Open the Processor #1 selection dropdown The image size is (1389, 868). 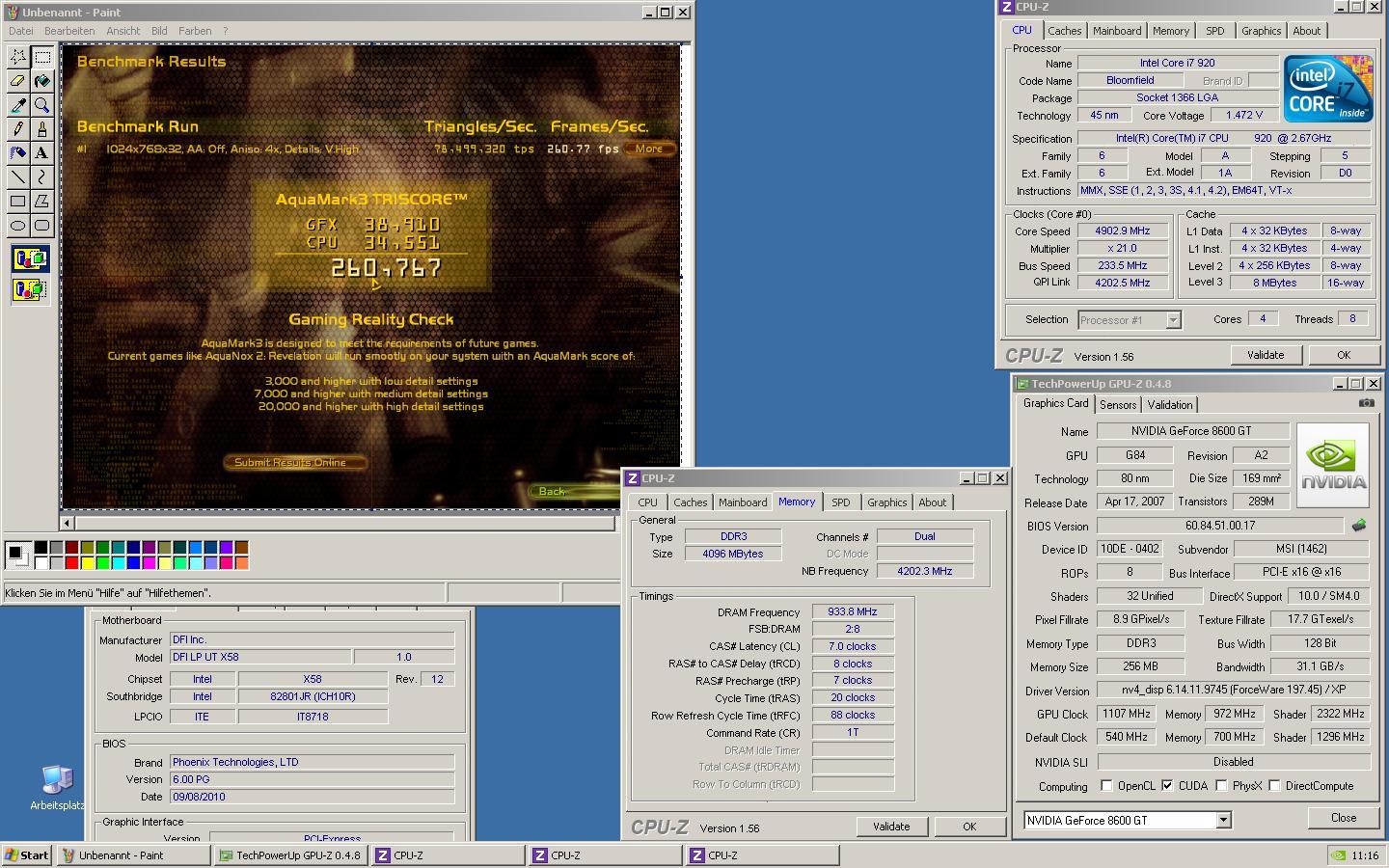[x=1173, y=320]
